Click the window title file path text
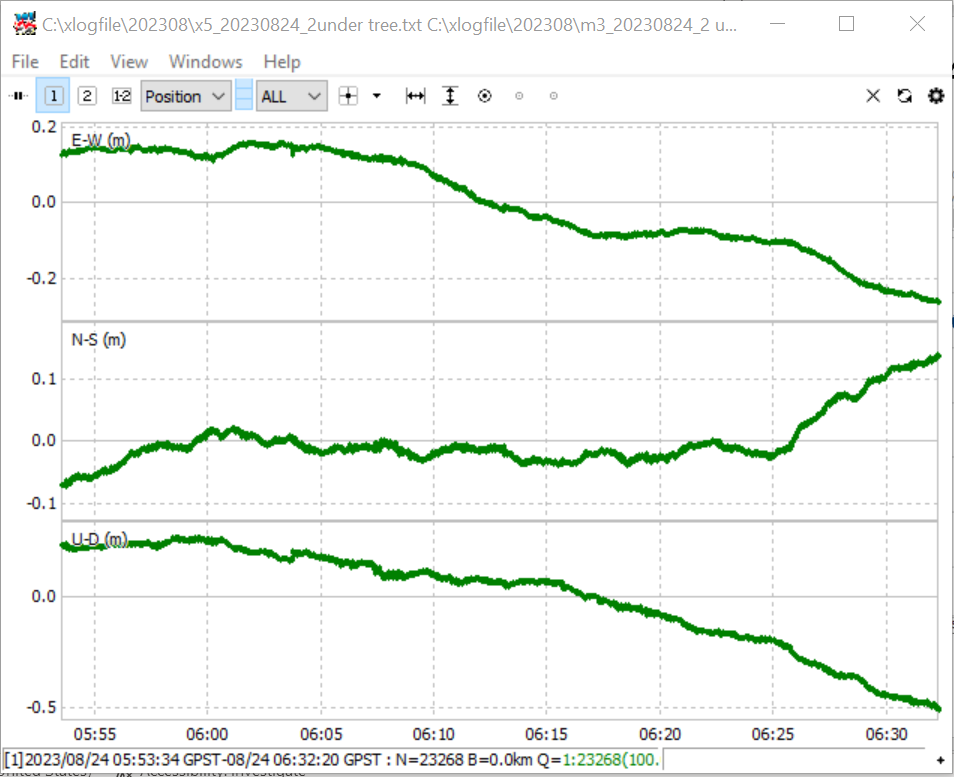 click(x=389, y=25)
